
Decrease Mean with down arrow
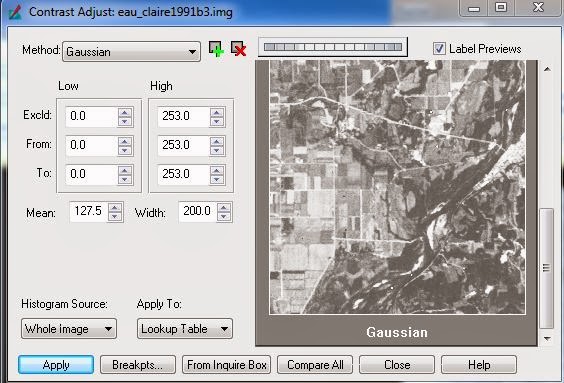tap(115, 216)
